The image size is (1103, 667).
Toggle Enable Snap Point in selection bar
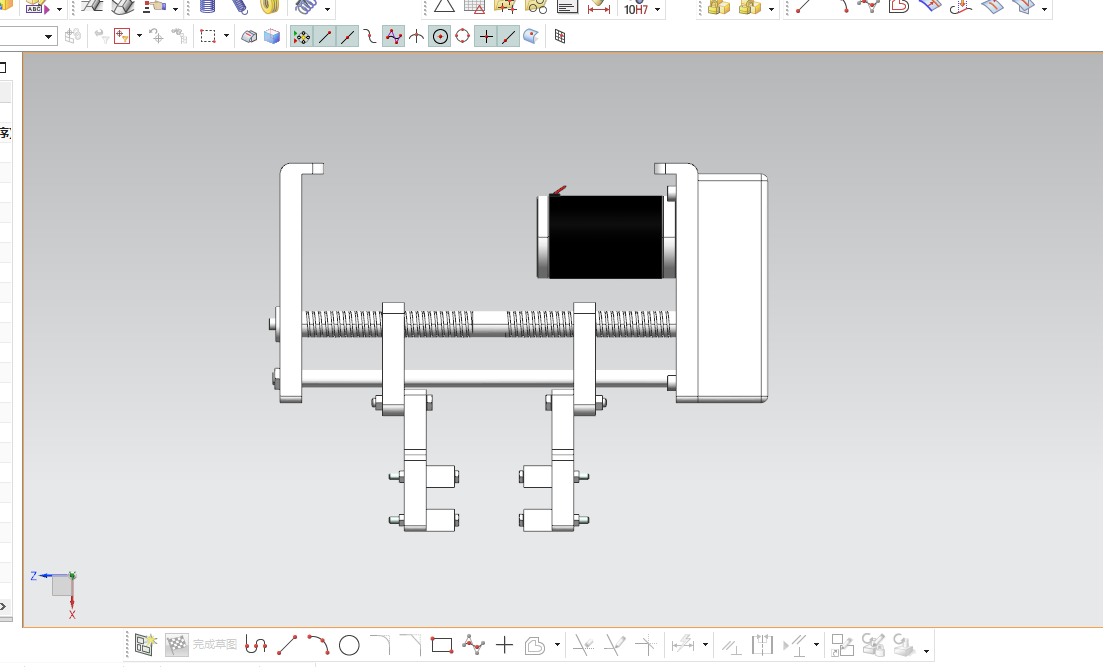(x=301, y=37)
